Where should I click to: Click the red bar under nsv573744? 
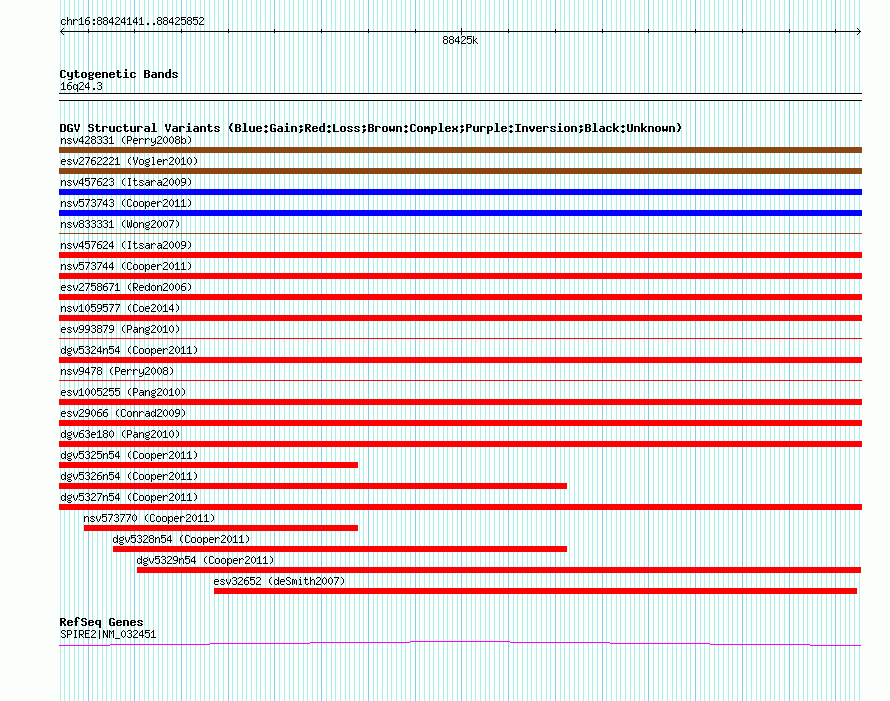coord(460,276)
